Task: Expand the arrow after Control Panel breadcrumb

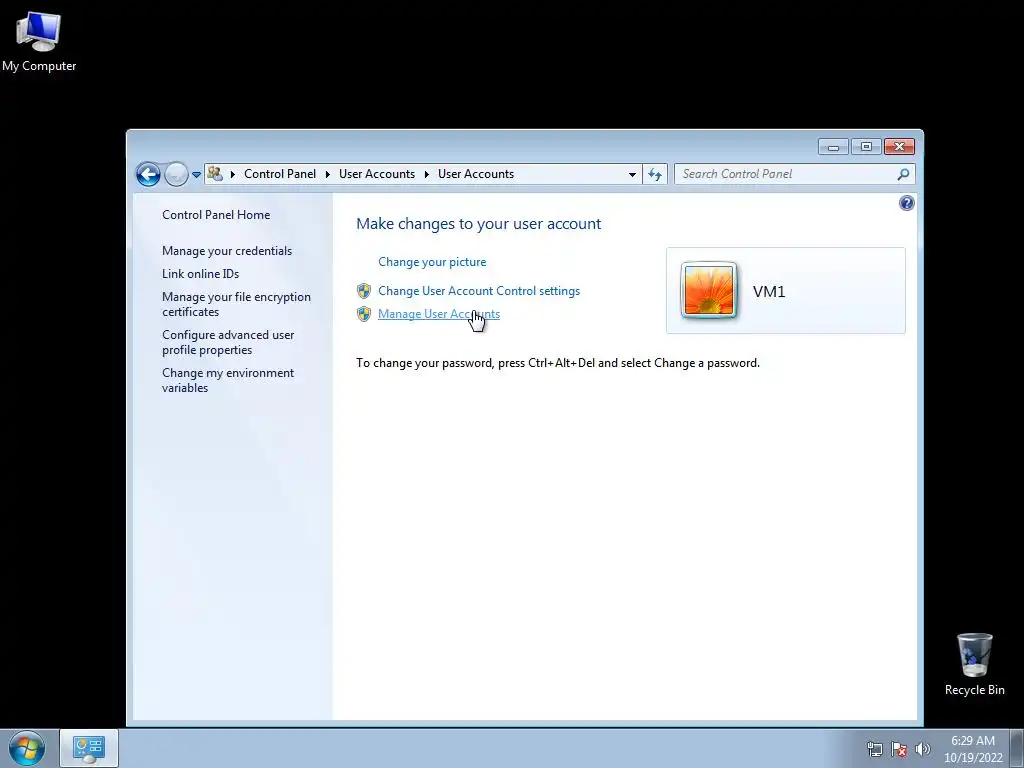Action: point(328,174)
